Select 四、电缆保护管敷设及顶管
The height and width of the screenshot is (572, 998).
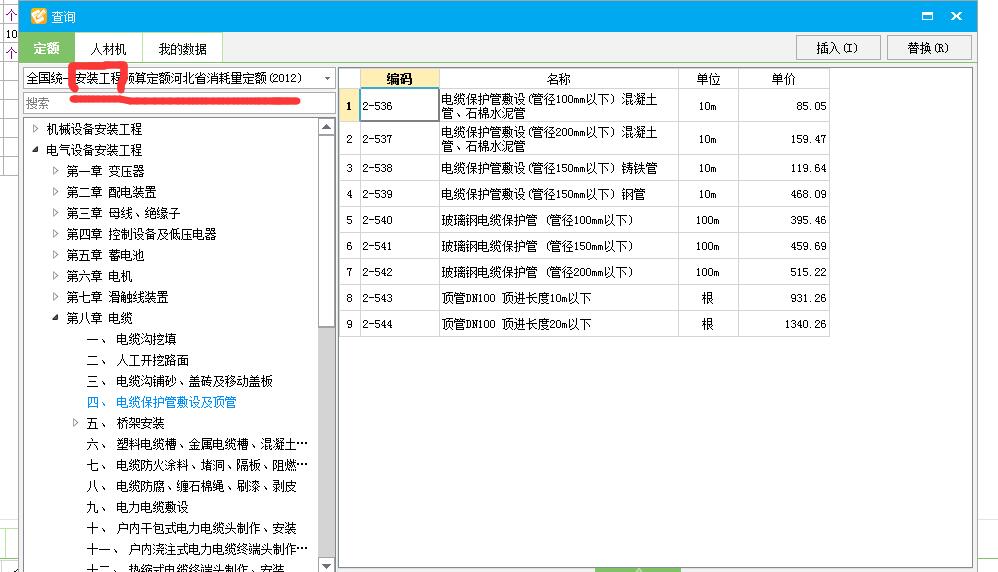(x=162, y=402)
